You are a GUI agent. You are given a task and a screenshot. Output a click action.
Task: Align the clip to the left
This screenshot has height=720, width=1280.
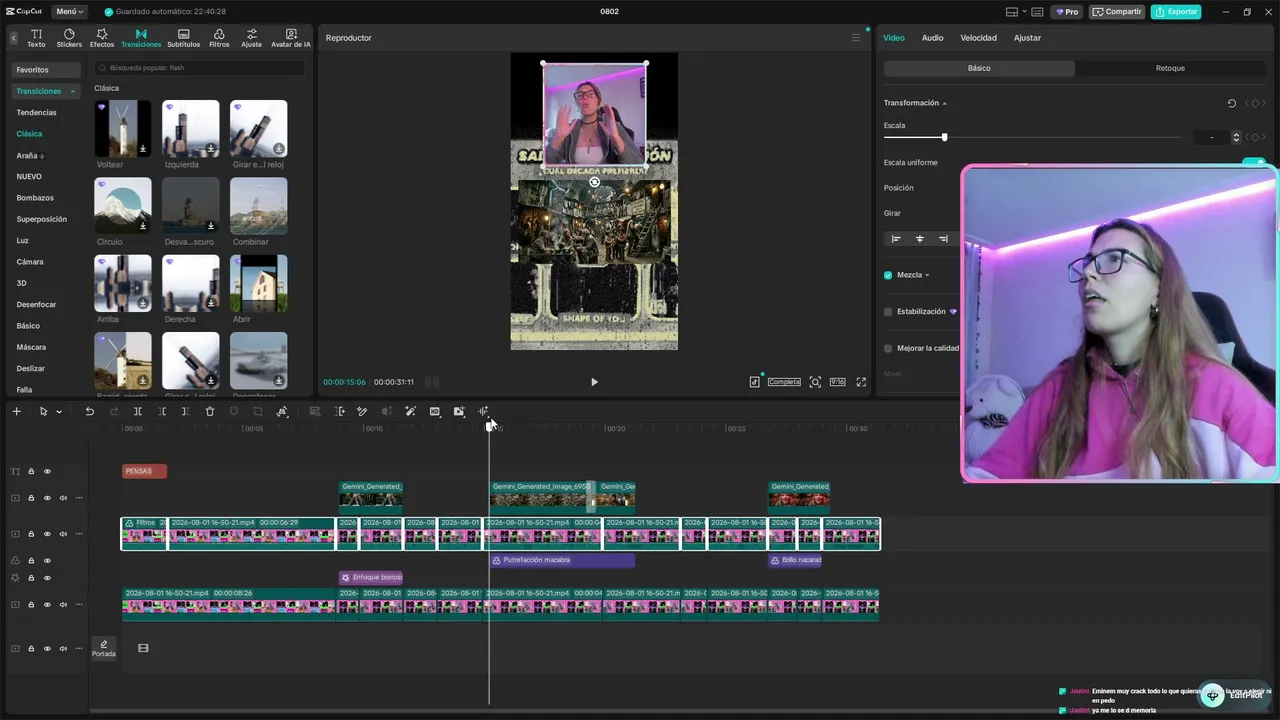[x=896, y=239]
